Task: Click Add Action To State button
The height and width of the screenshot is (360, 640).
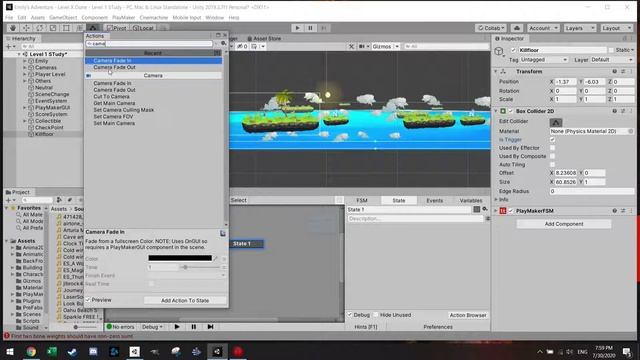Action: pos(185,300)
